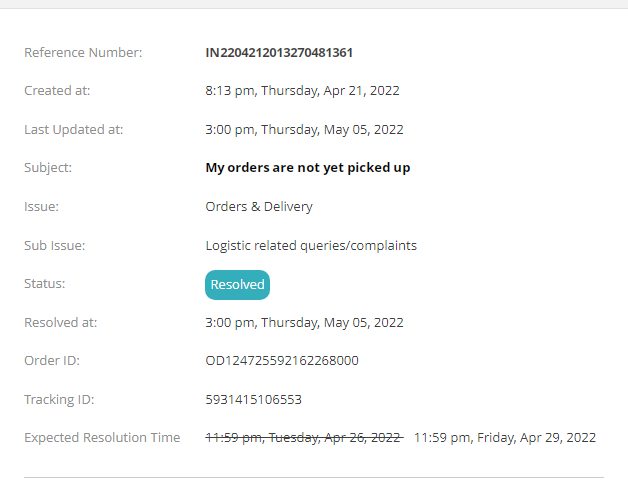This screenshot has width=628, height=481.
Task: Click the 'Expected Resolution Time' label
Action: 102,438
